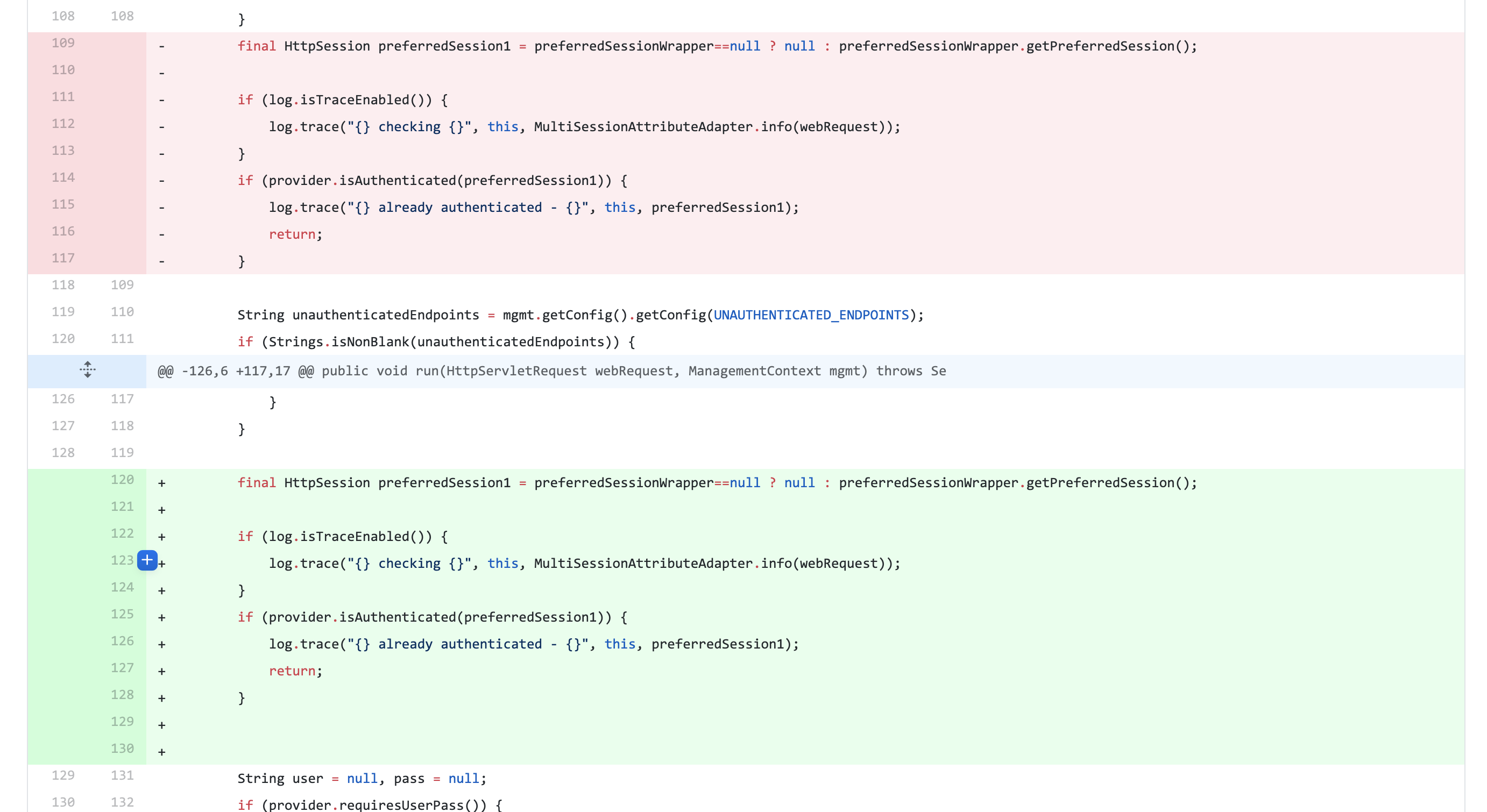Image resolution: width=1487 pixels, height=812 pixels.
Task: Click the hunk header starting @@ -126,6 +117,17
Action: pyautogui.click(x=551, y=371)
